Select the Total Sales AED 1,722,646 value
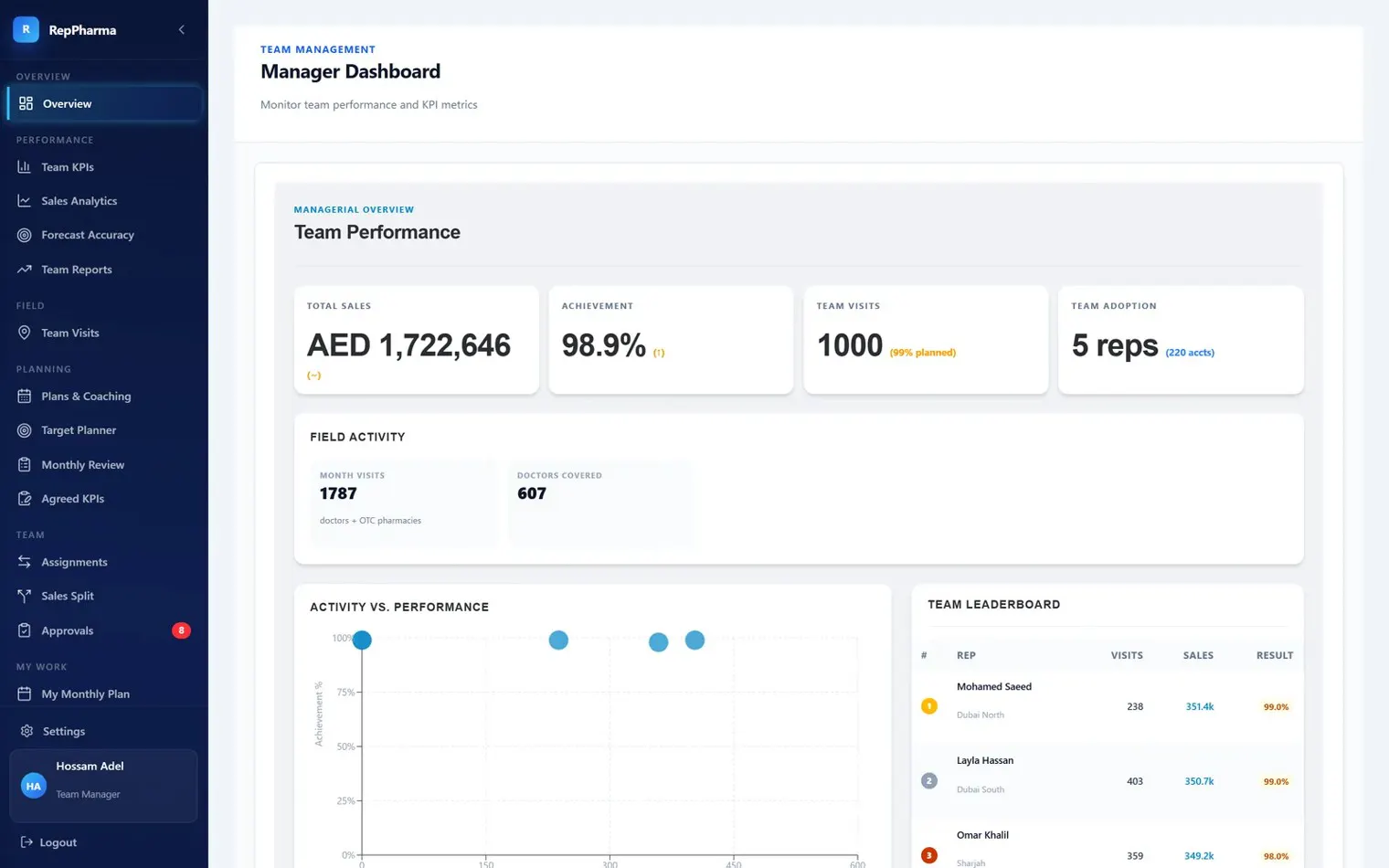The image size is (1389, 868). coord(408,345)
